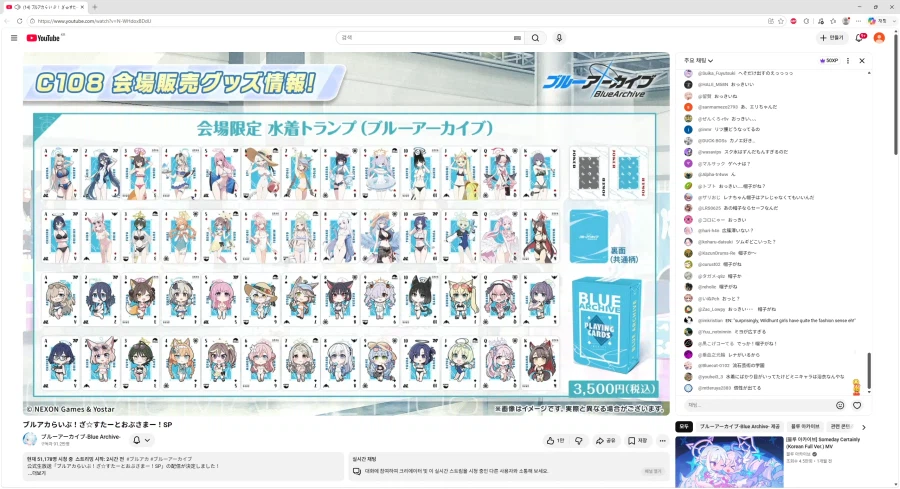The width and height of the screenshot is (900, 489).
Task: Share the video using 공유
Action: (x=606, y=441)
